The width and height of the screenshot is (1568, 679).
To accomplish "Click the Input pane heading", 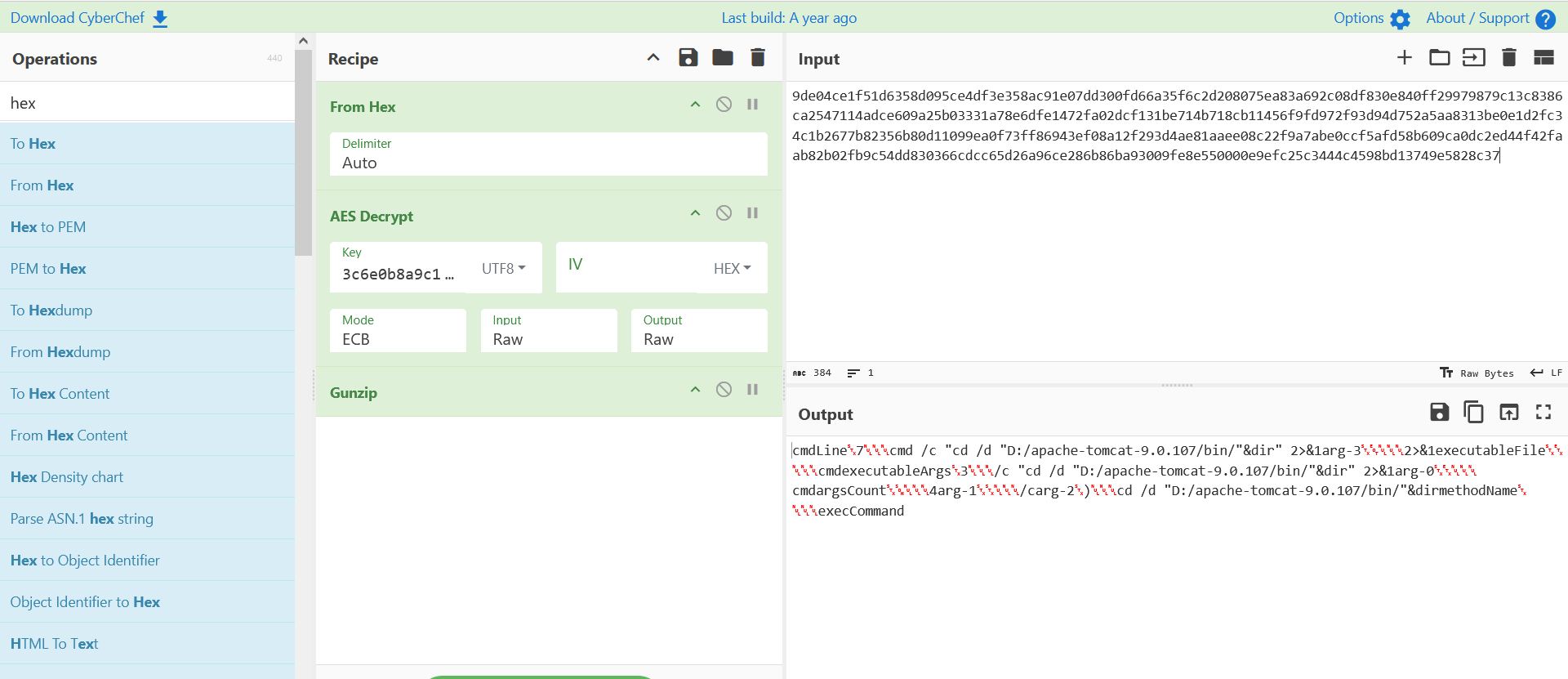I will pyautogui.click(x=819, y=59).
